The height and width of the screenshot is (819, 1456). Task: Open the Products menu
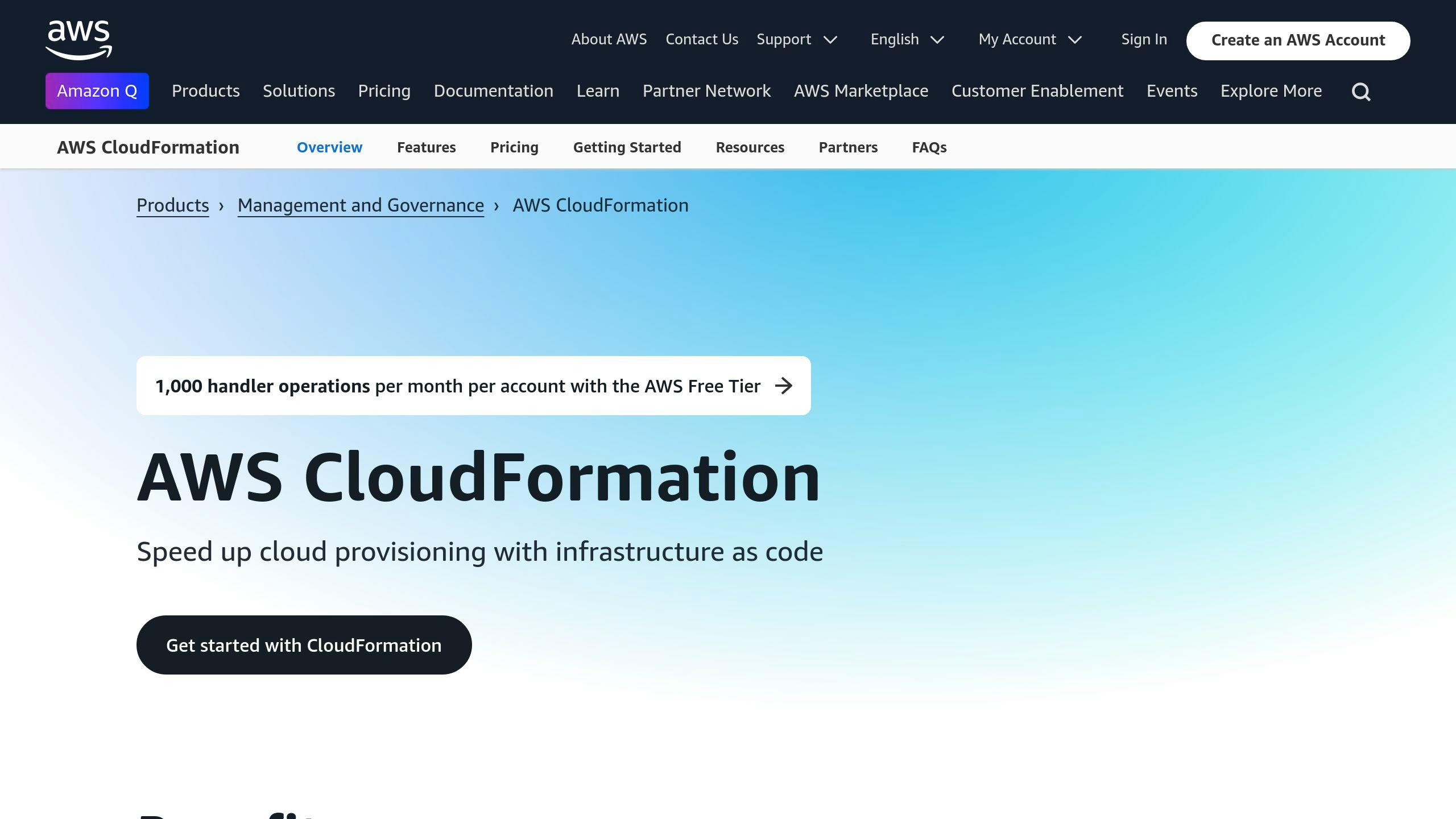coord(206,91)
